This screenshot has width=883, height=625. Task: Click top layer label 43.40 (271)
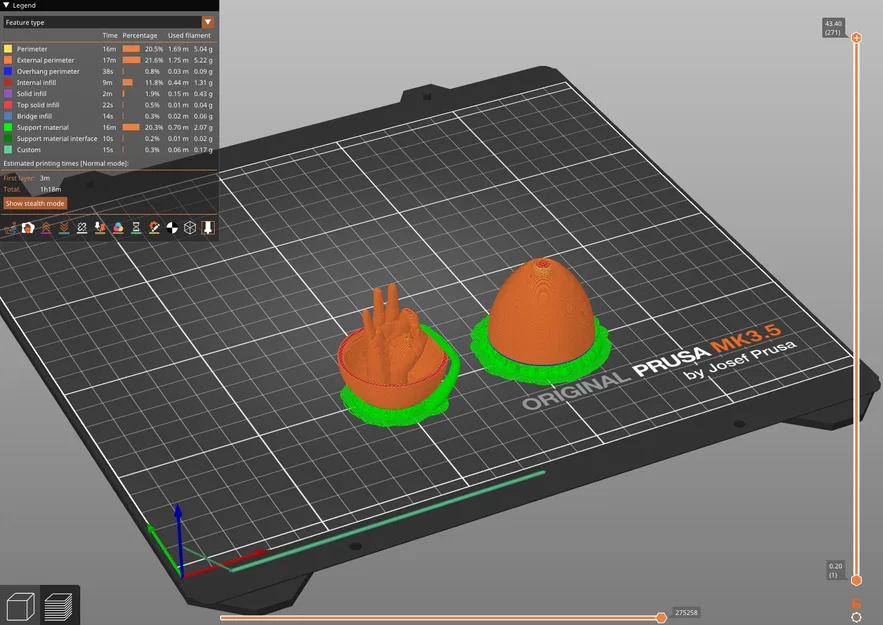click(x=833, y=28)
